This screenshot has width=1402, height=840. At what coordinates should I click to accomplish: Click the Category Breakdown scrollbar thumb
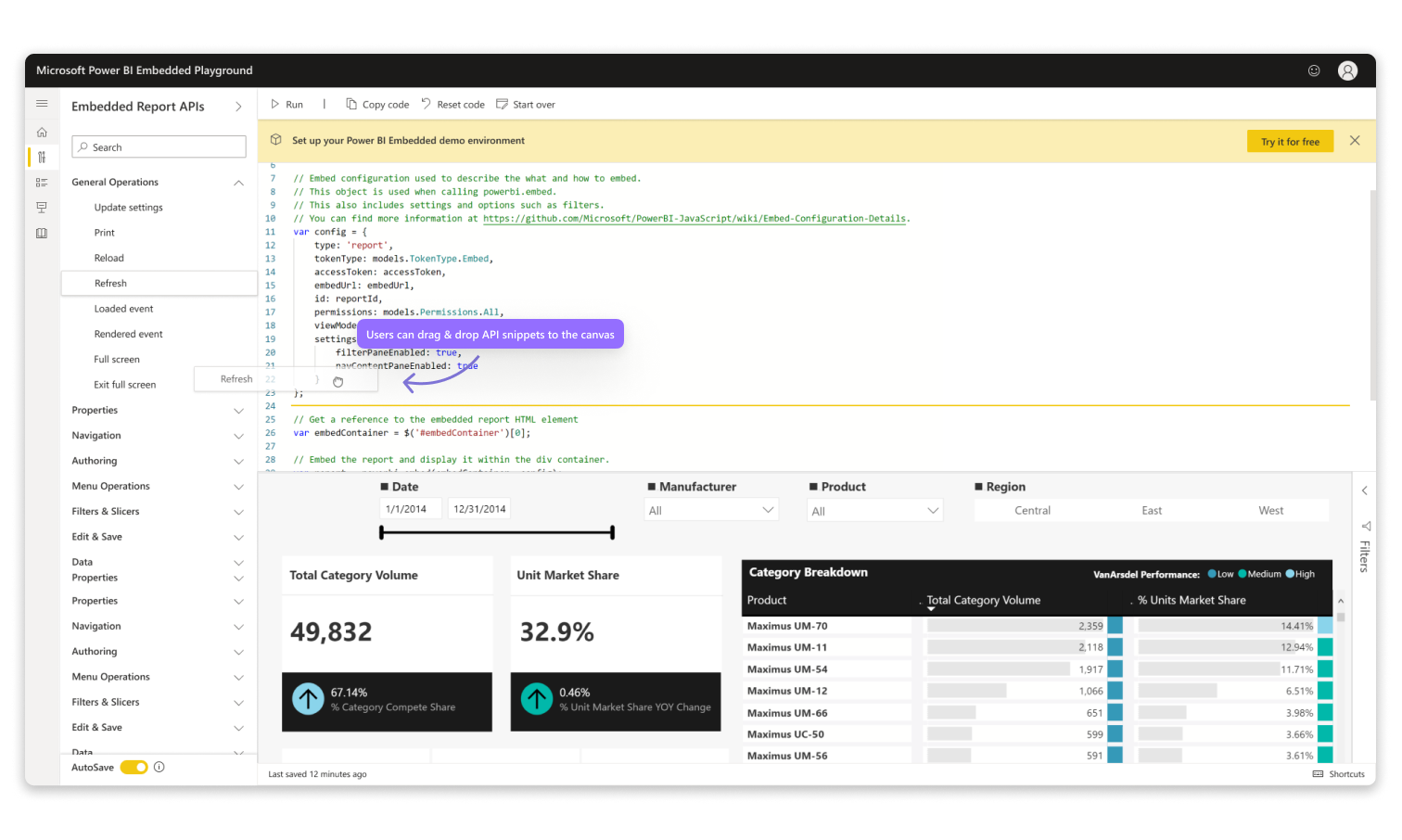[1341, 617]
